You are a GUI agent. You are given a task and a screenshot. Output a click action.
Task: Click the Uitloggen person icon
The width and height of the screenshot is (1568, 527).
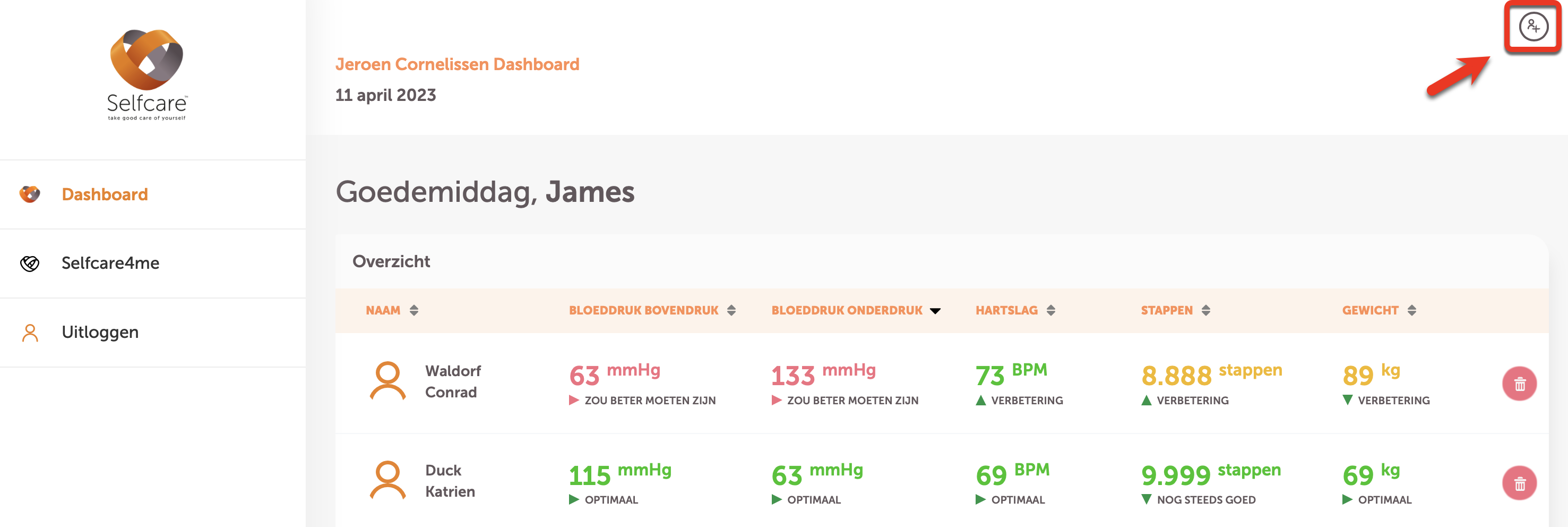click(30, 333)
